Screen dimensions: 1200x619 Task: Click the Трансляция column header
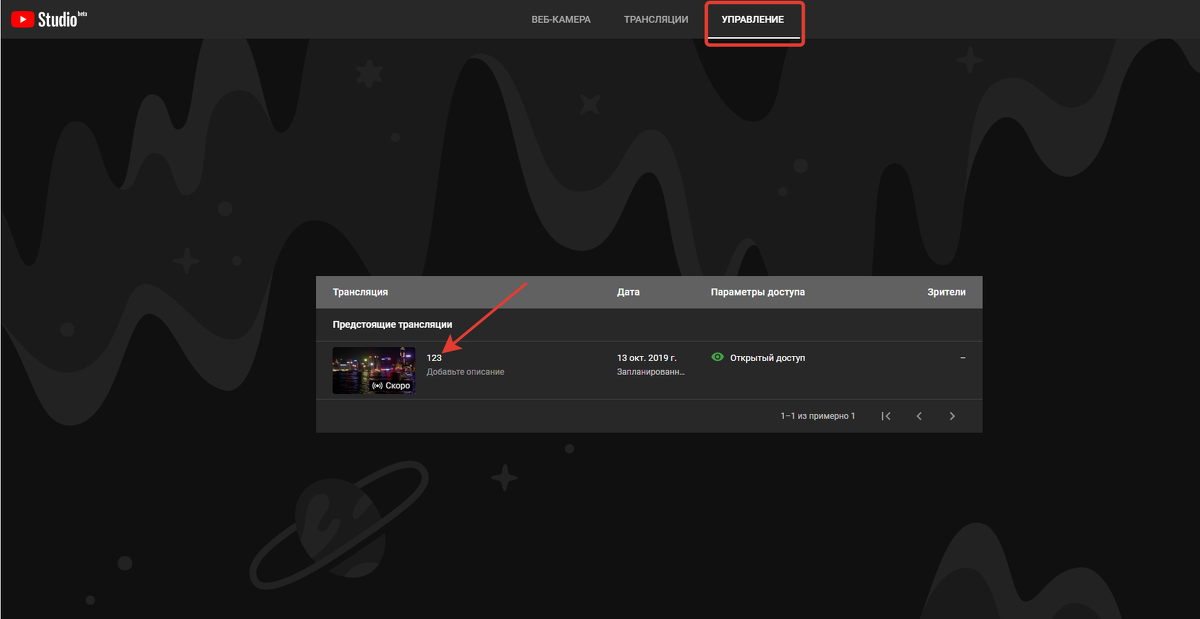[360, 292]
